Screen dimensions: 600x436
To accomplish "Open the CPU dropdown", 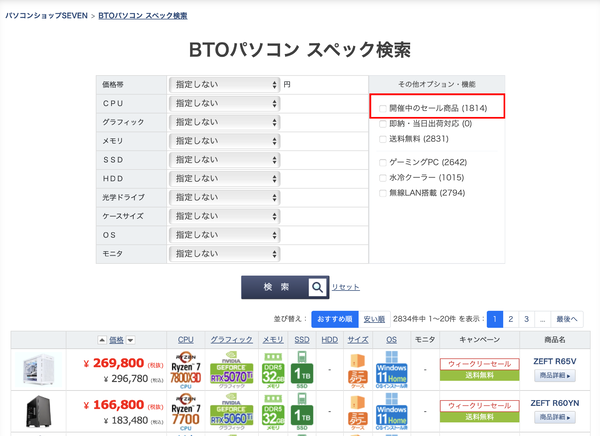I will click(225, 103).
